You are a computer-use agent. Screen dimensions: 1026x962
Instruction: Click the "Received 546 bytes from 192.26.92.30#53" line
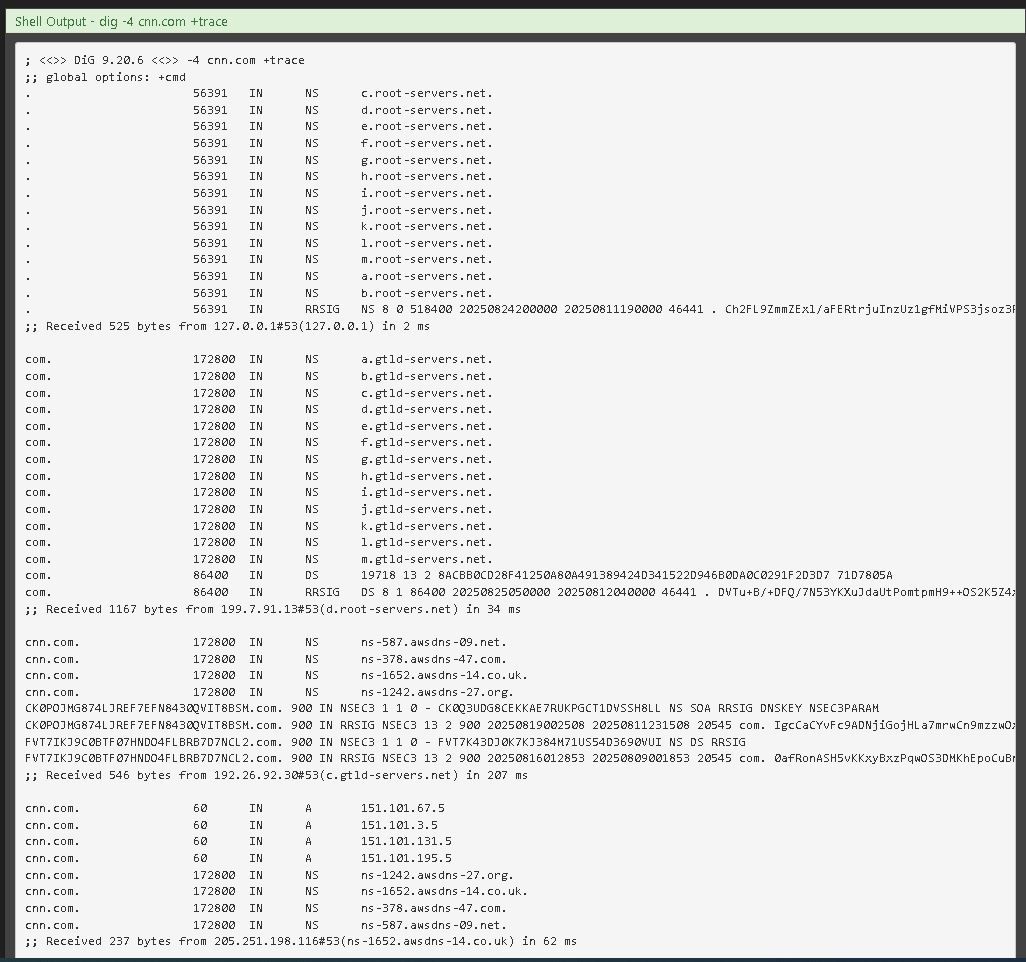(277, 775)
